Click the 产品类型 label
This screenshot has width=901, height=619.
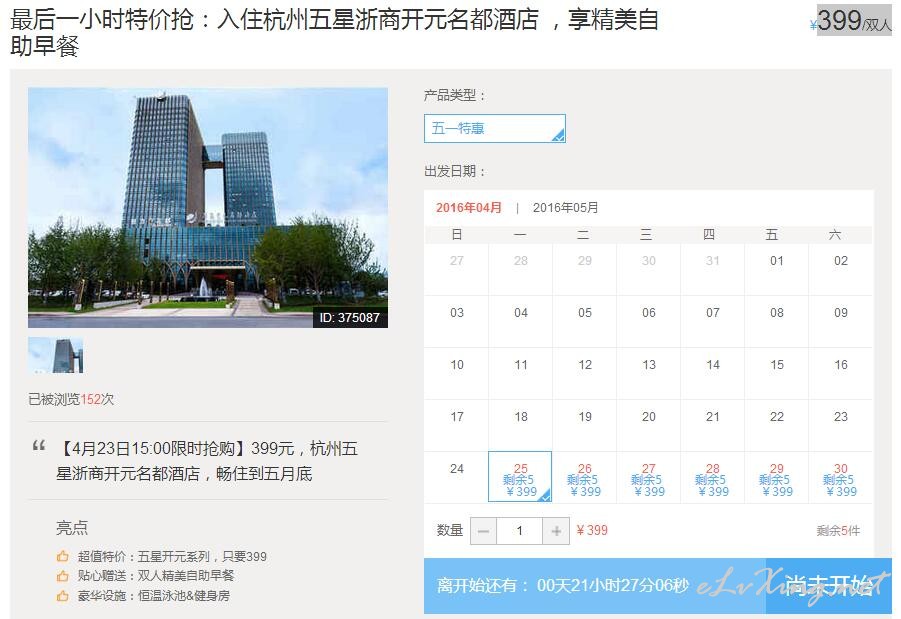[455, 95]
